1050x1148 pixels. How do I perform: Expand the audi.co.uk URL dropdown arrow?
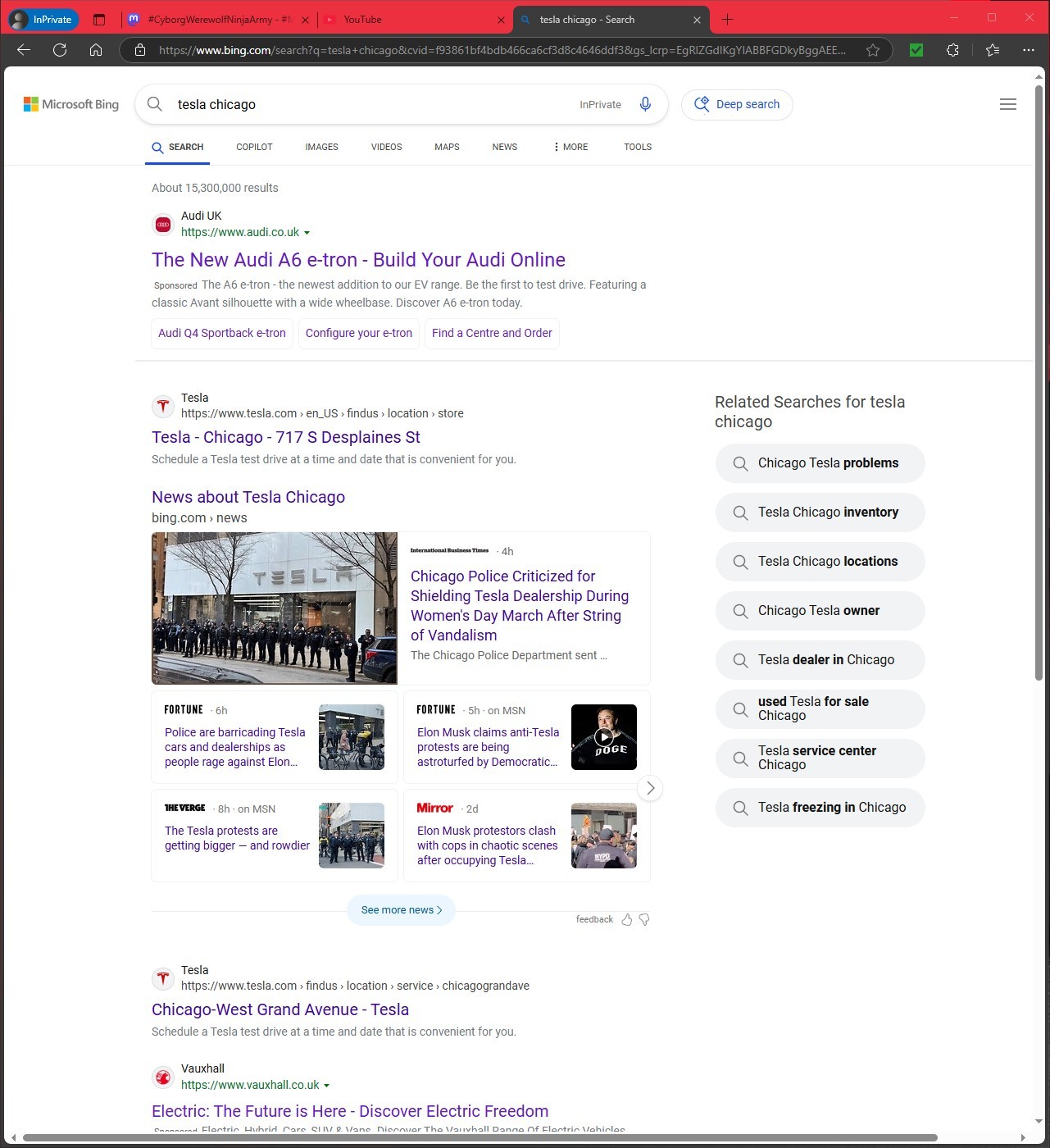coord(307,233)
